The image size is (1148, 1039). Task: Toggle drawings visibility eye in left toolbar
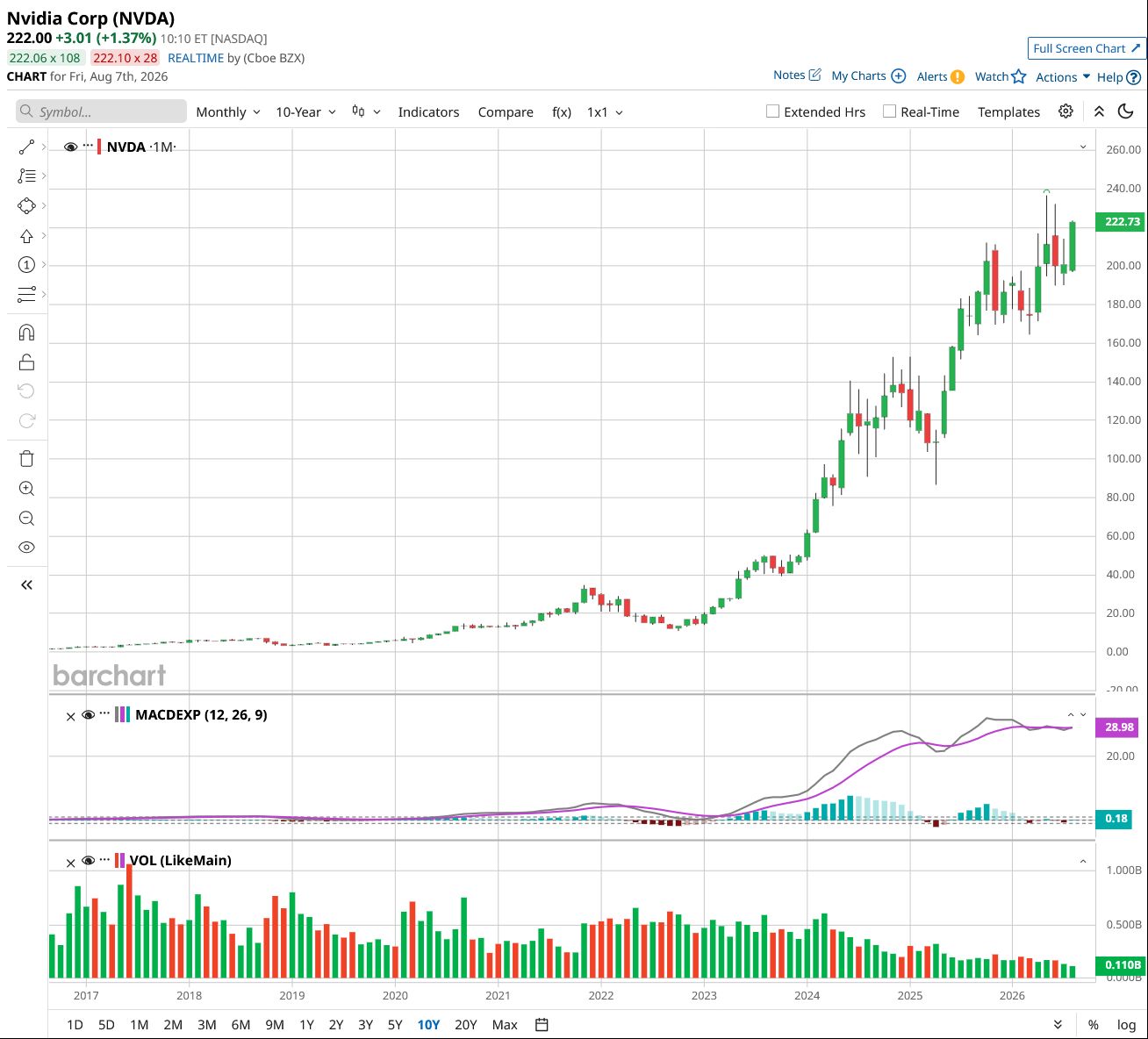pyautogui.click(x=26, y=548)
